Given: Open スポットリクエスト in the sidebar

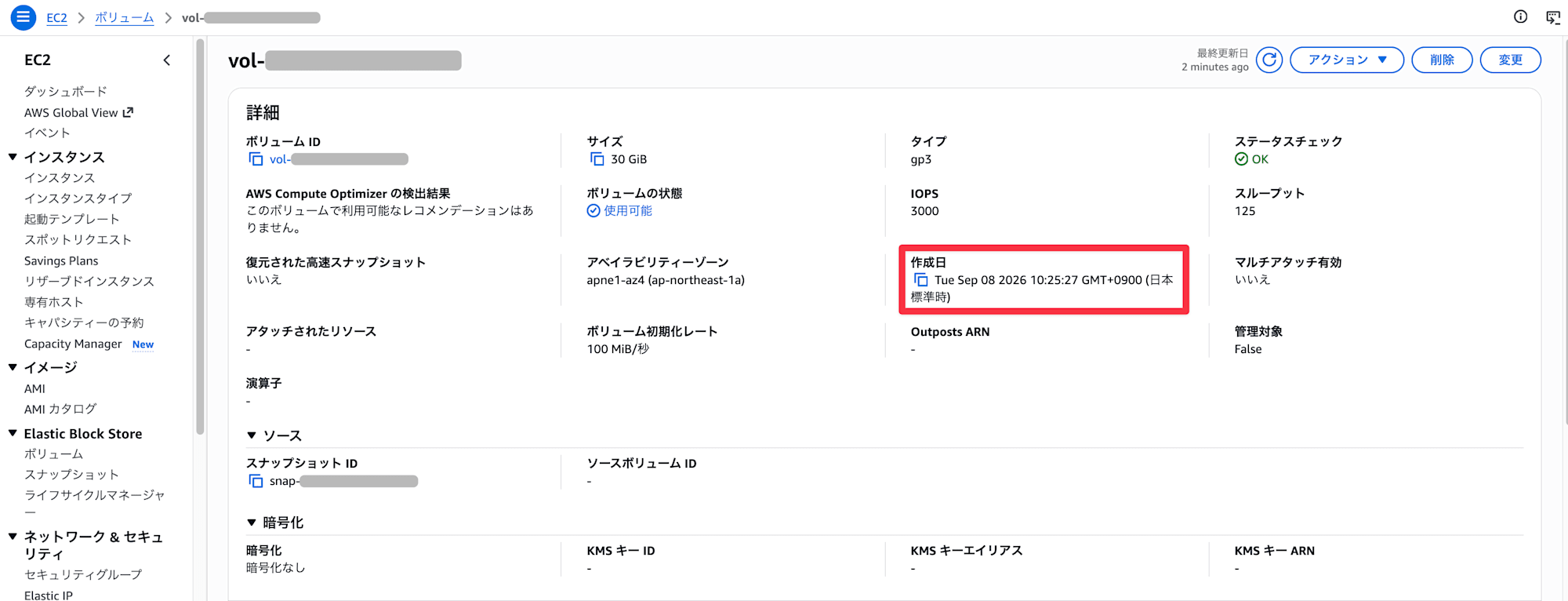Looking at the screenshot, I should pos(78,239).
